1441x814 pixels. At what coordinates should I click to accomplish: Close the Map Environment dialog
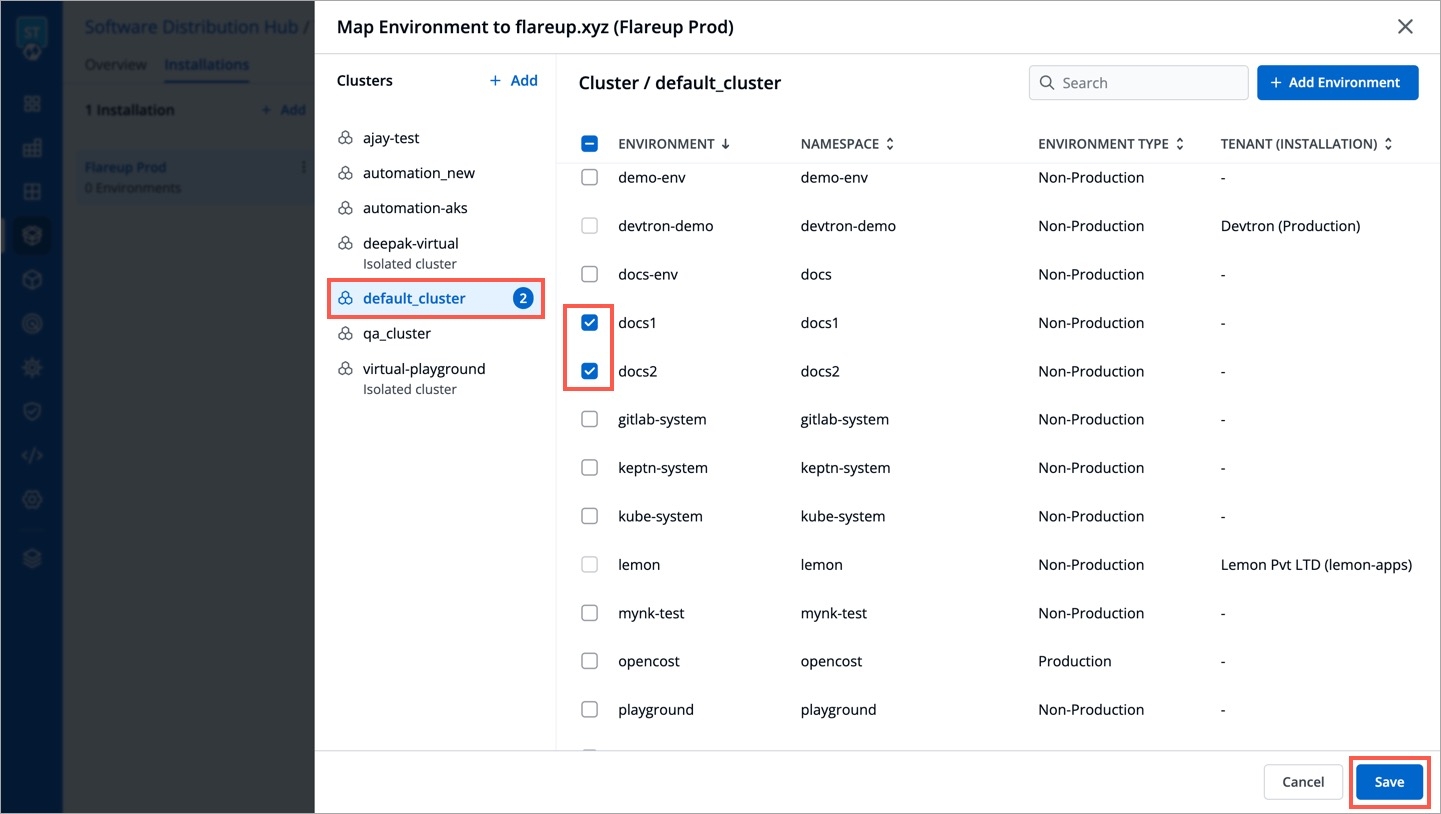coord(1405,27)
